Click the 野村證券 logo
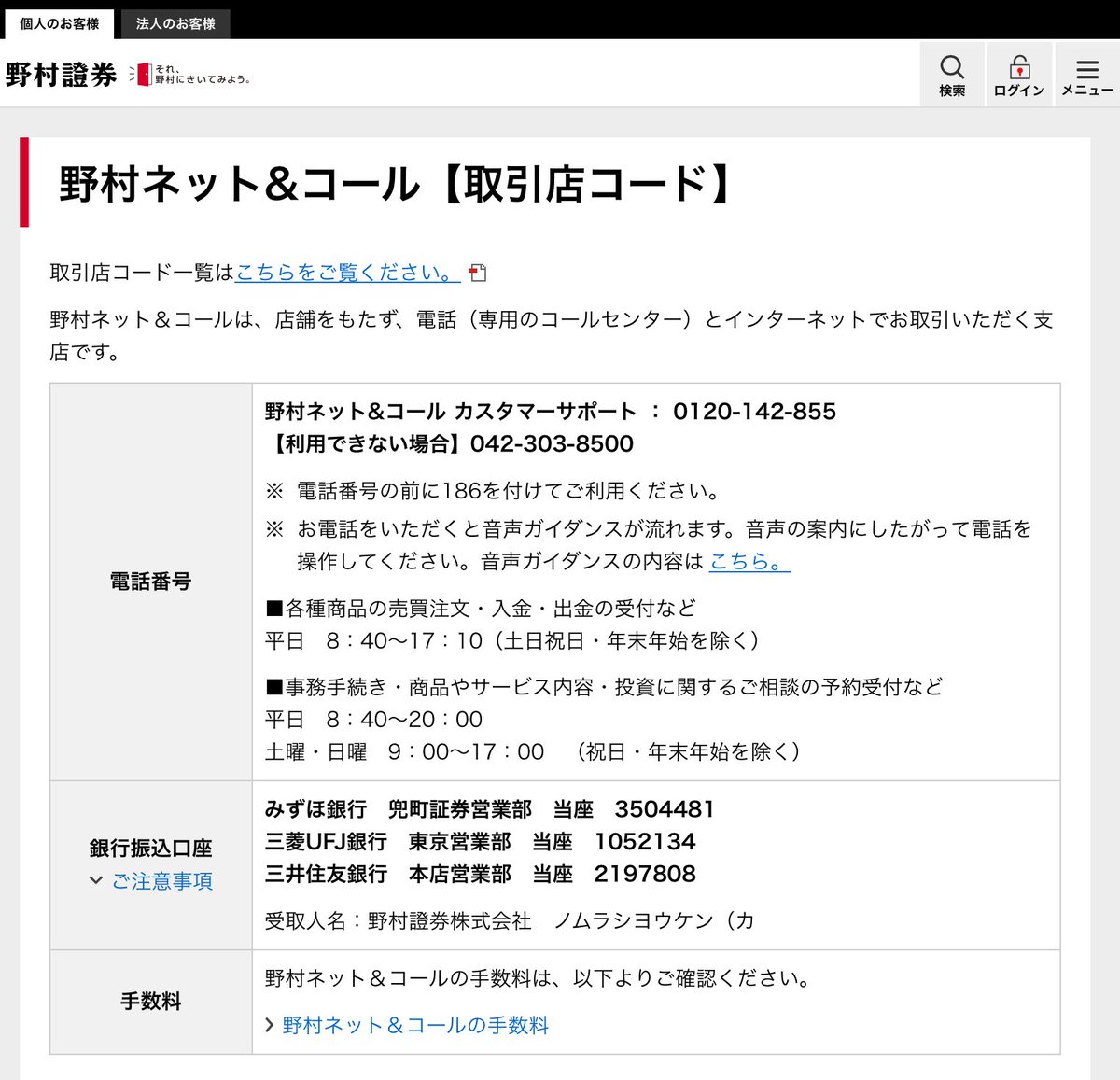This screenshot has width=1120, height=1080. click(62, 75)
